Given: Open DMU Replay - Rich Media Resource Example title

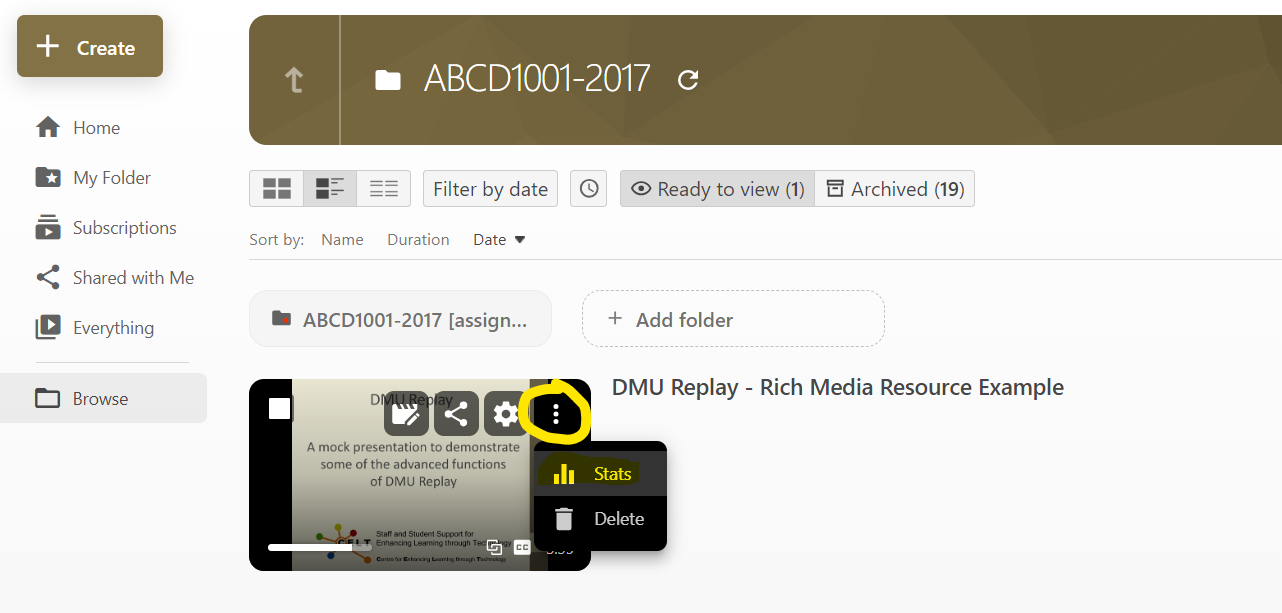Looking at the screenshot, I should (x=838, y=387).
